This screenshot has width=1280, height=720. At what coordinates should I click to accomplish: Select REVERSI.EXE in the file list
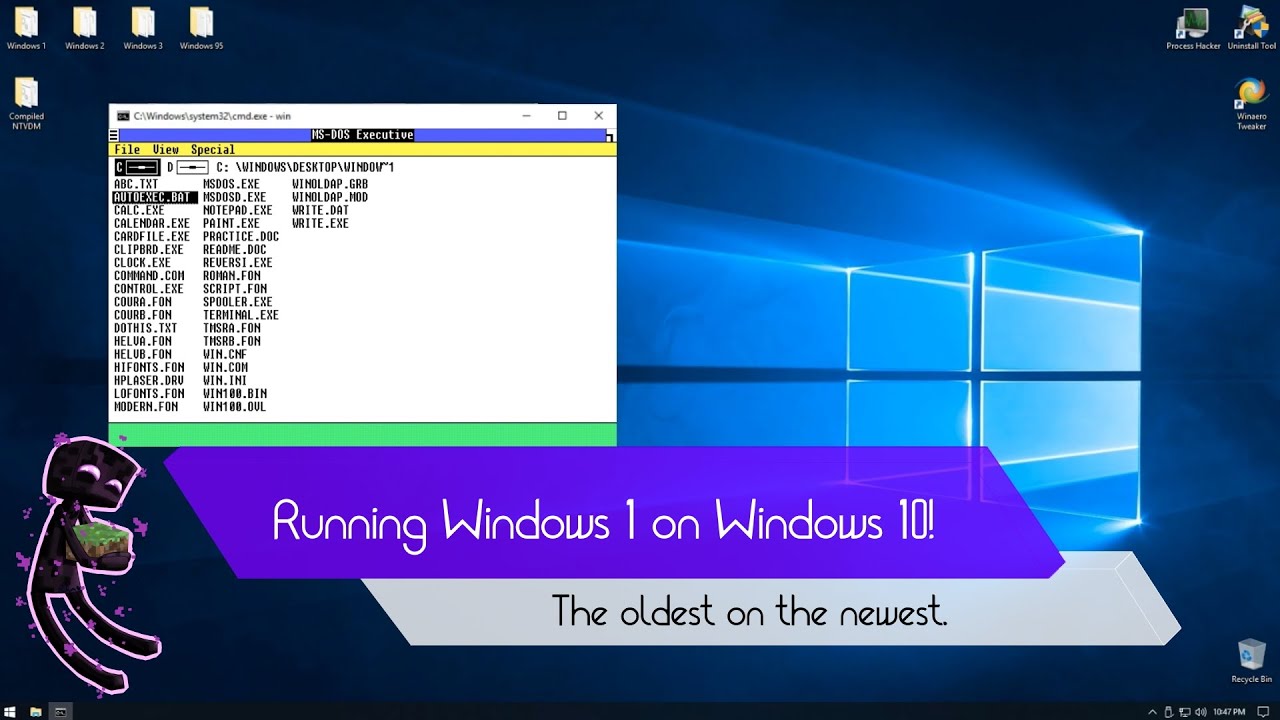(x=238, y=262)
